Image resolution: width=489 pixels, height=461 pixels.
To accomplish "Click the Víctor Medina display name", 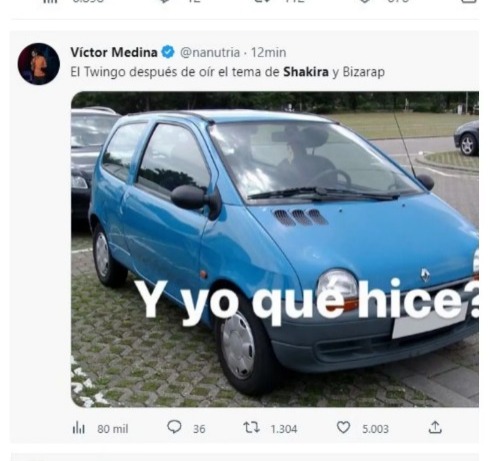I will [114, 52].
